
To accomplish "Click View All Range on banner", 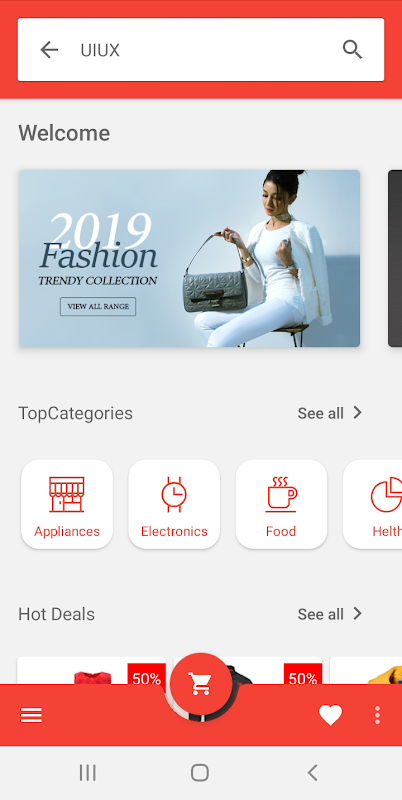I will (x=98, y=307).
